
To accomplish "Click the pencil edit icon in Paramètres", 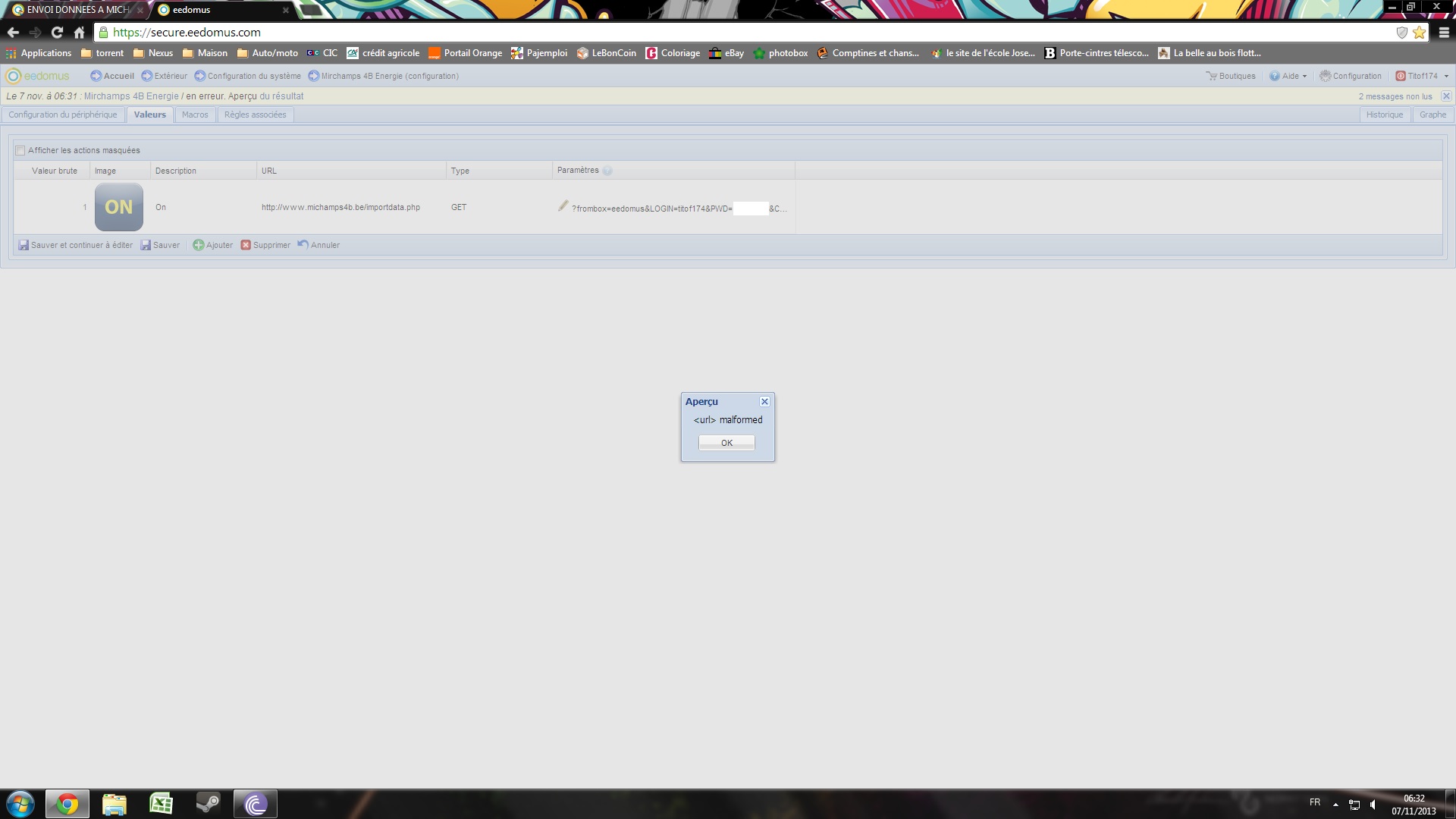I will (x=563, y=206).
